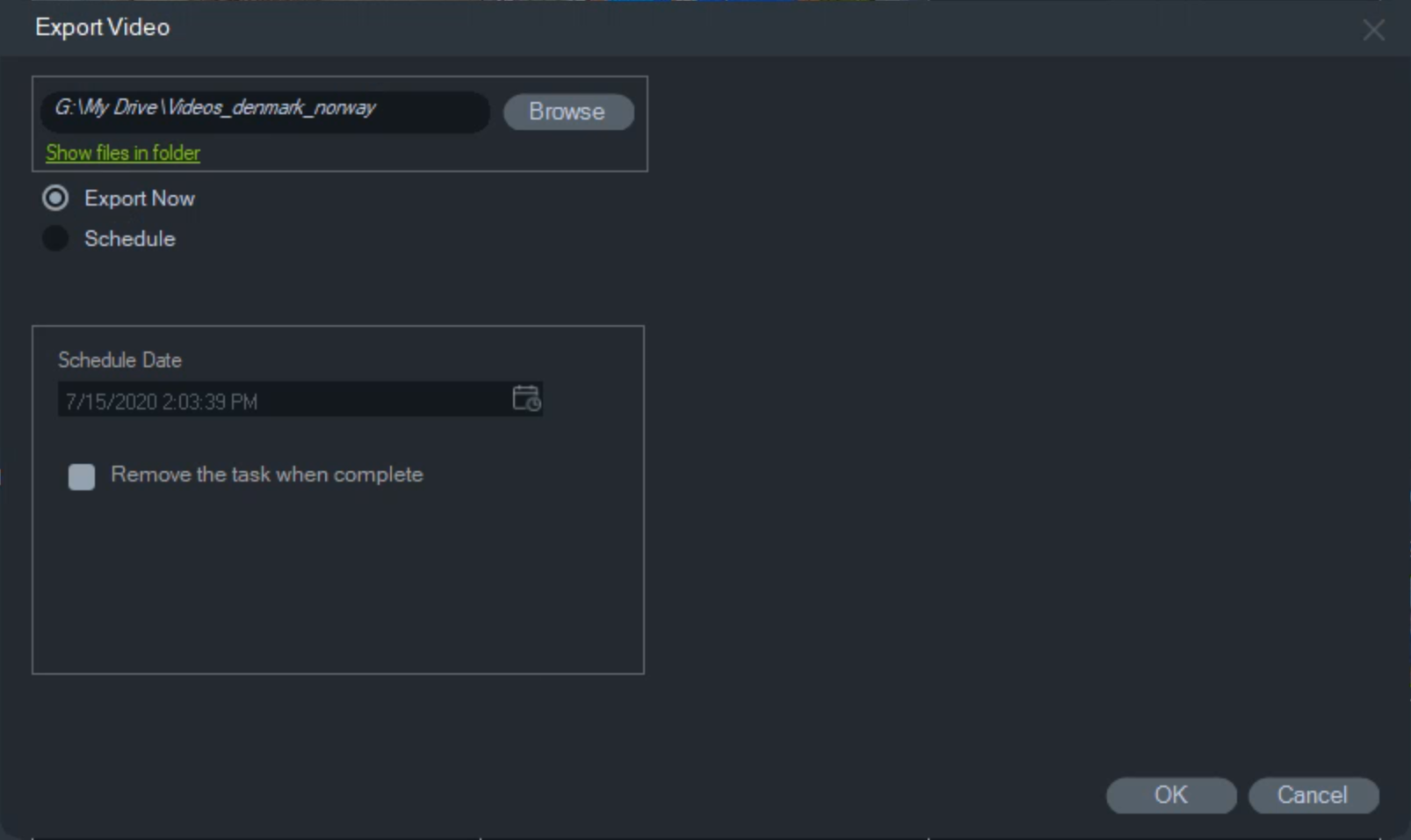The image size is (1411, 840).
Task: Choose the Schedule radio option
Action: coord(54,238)
